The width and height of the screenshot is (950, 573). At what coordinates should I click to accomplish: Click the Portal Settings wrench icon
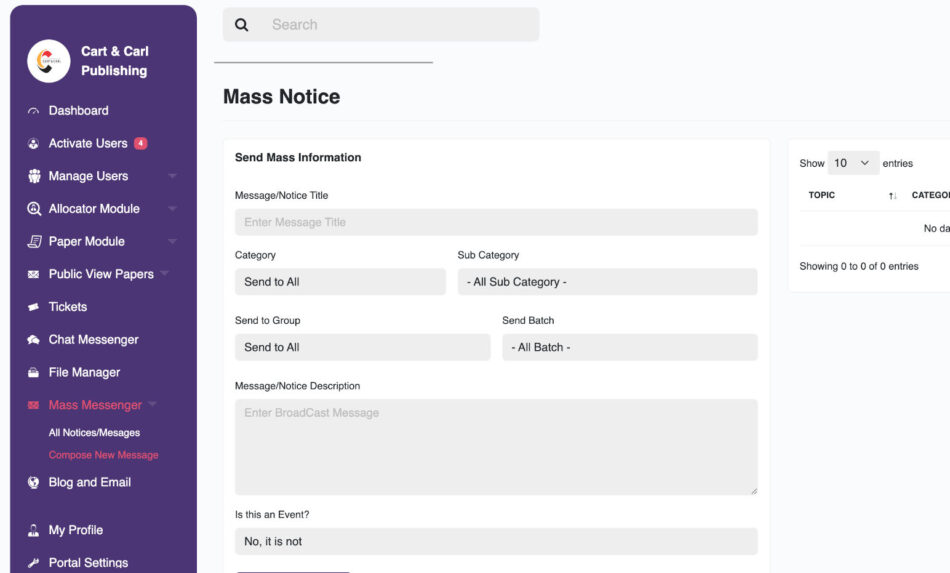(33, 563)
